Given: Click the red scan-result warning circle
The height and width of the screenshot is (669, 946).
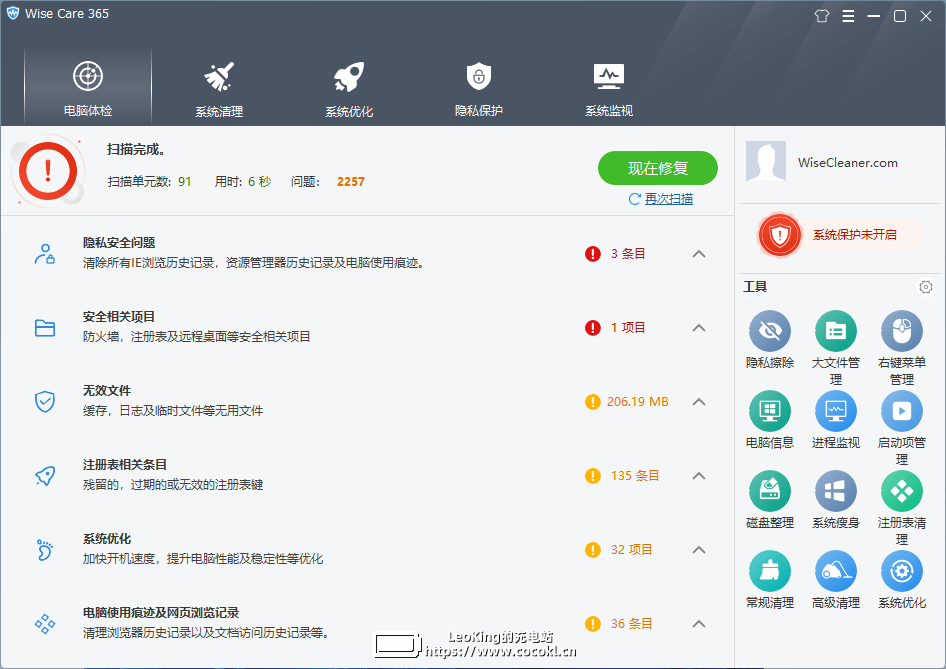Looking at the screenshot, I should (48, 171).
